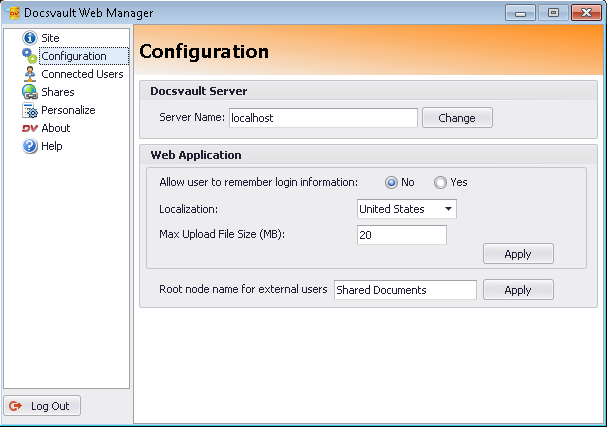607x427 pixels.
Task: Open Help from the sidebar label
Action: [x=52, y=146]
